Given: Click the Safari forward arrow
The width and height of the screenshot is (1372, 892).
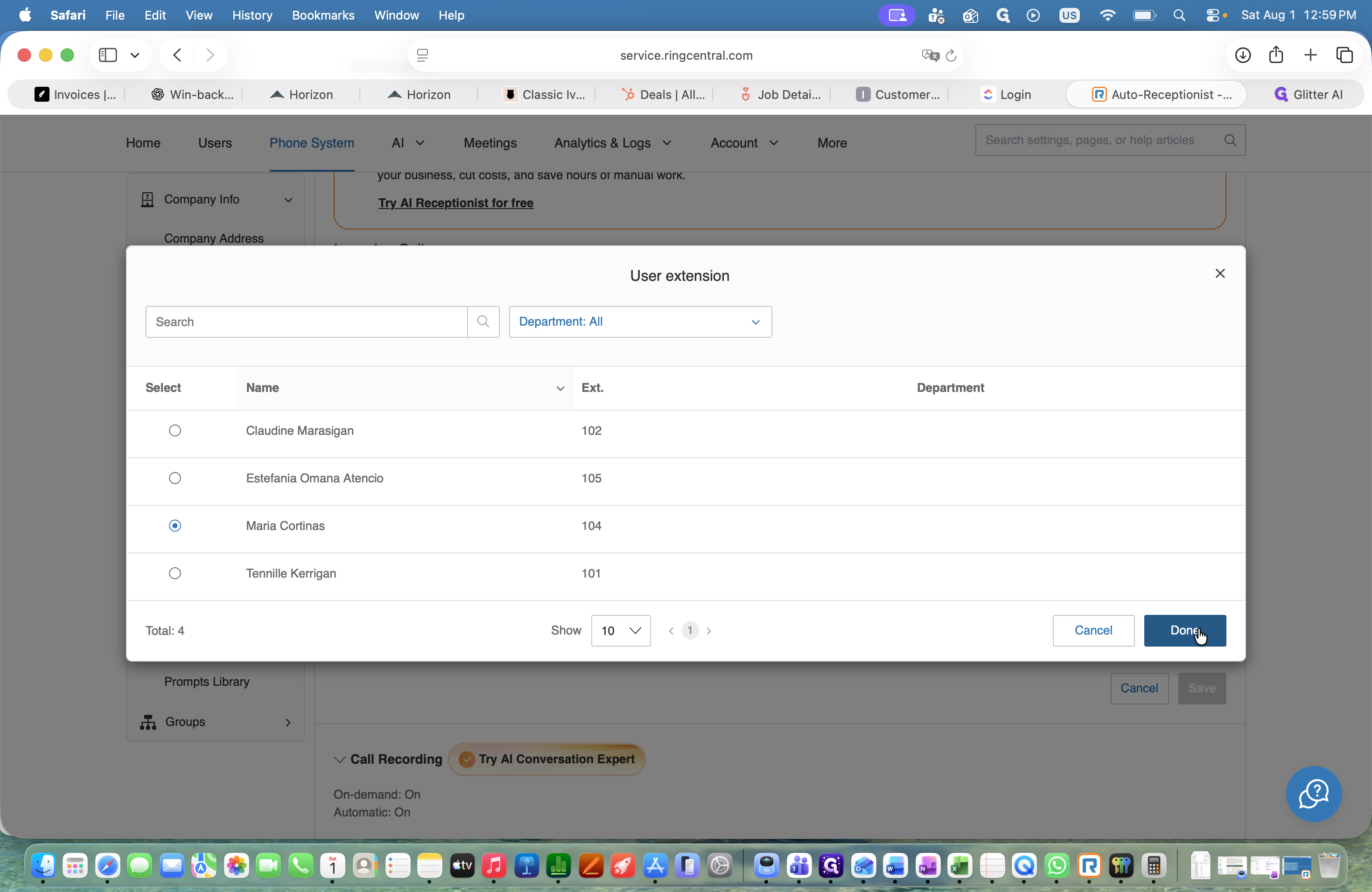Looking at the screenshot, I should (x=210, y=56).
